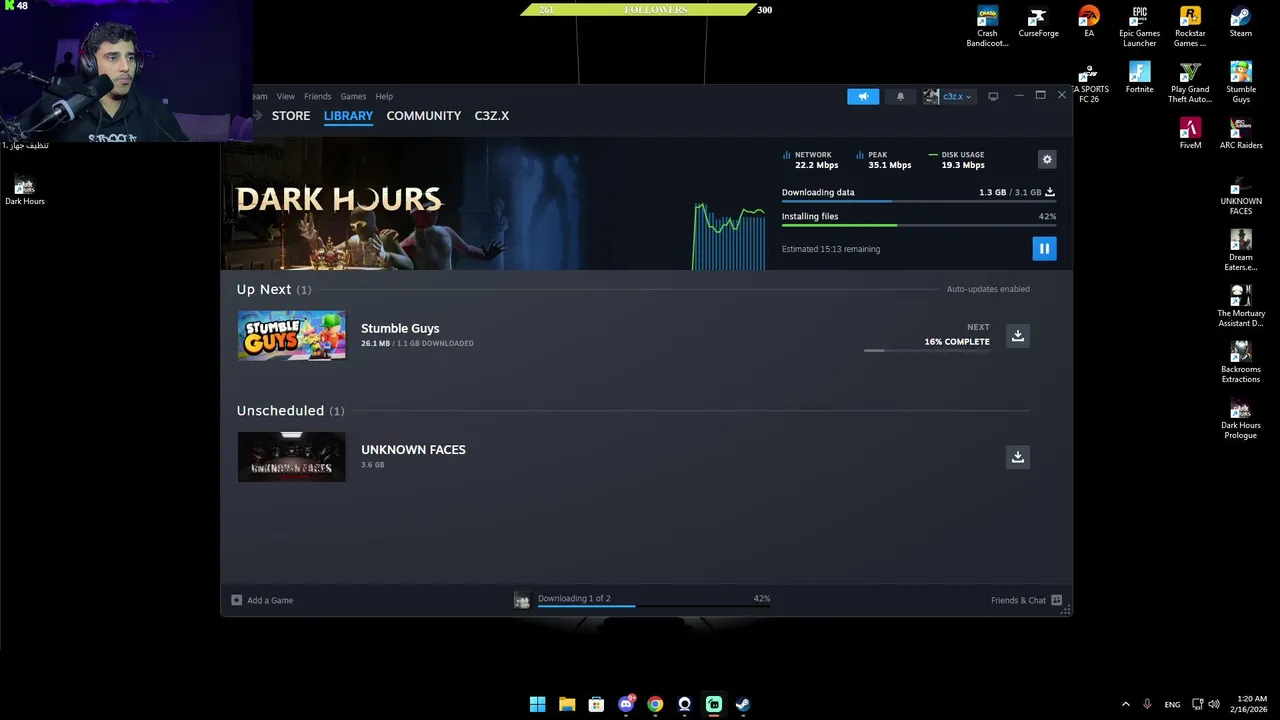The width and height of the screenshot is (1280, 720).
Task: Open Dream Eaters desktop icon
Action: click(1241, 251)
